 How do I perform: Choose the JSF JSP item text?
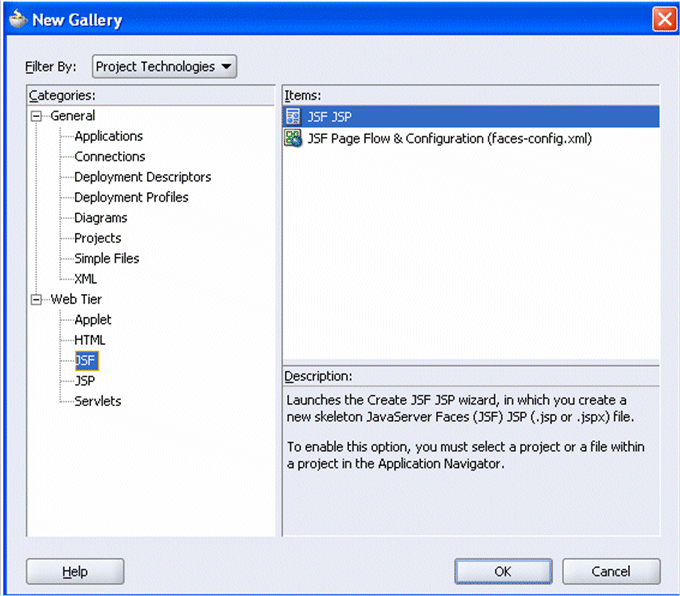330,117
